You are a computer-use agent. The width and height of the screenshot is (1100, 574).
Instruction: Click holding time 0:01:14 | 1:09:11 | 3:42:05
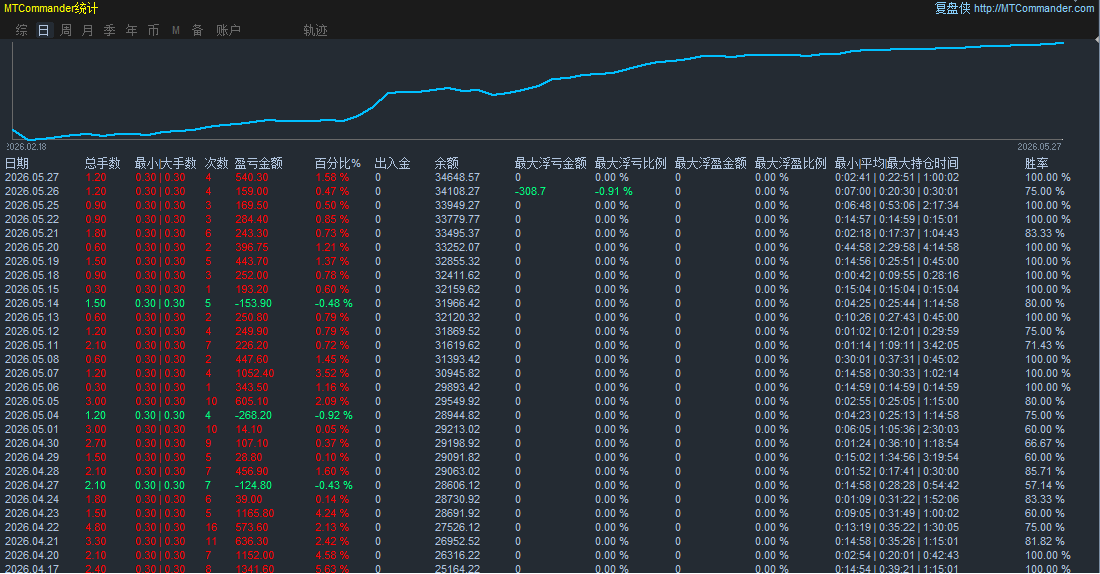[x=897, y=345]
